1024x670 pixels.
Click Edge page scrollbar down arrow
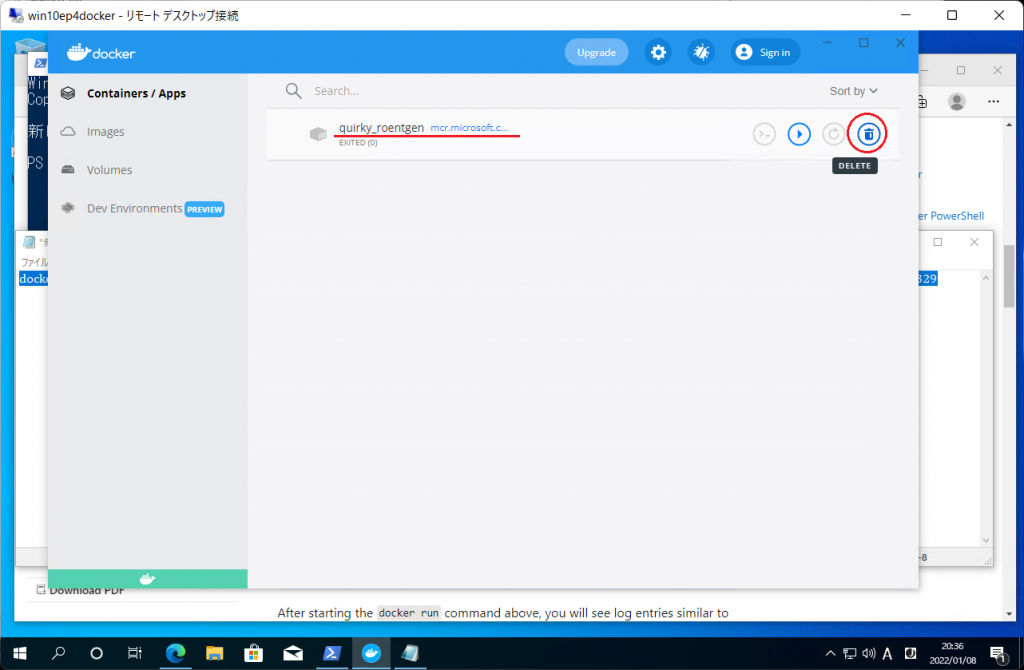tap(1009, 614)
